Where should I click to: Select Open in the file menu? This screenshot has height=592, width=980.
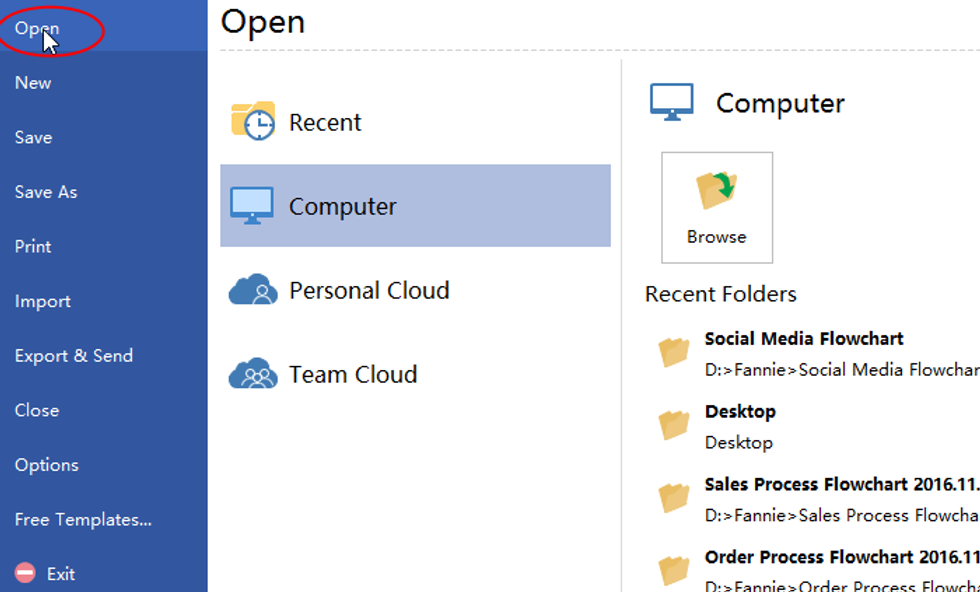tap(37, 28)
